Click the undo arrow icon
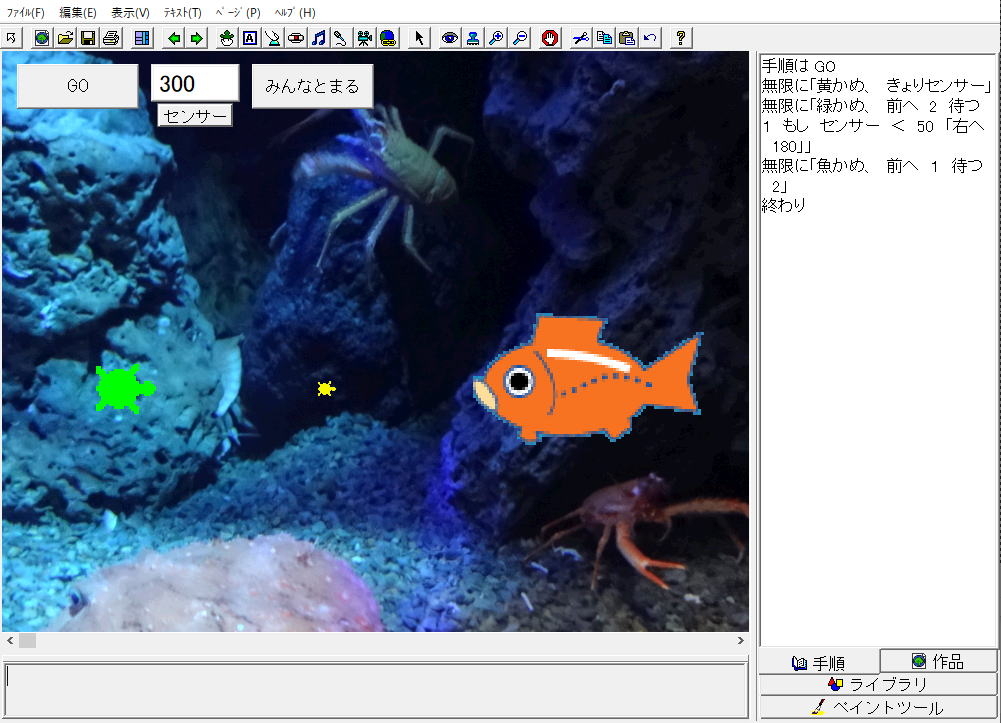 (650, 38)
